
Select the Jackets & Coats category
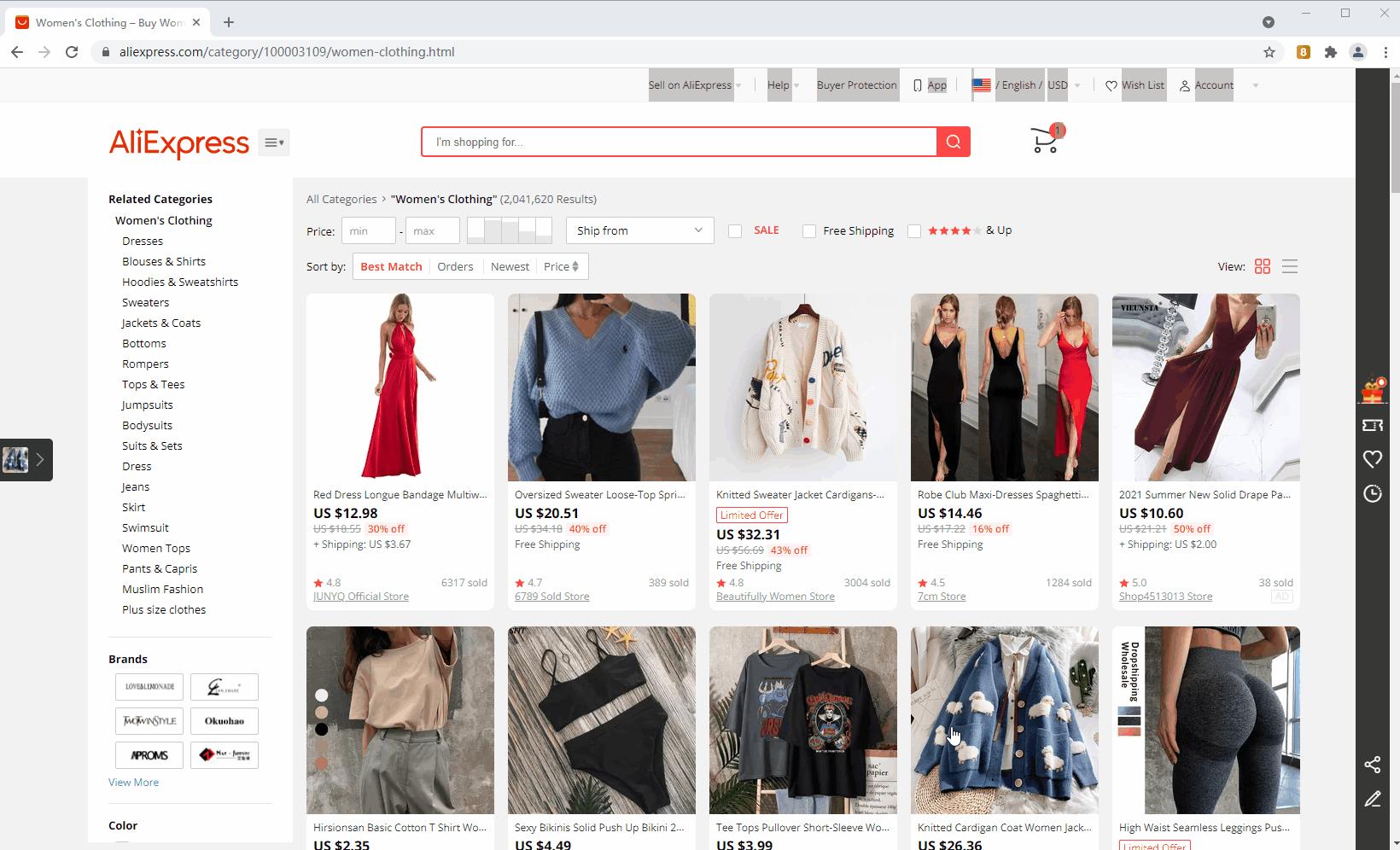pos(161,323)
